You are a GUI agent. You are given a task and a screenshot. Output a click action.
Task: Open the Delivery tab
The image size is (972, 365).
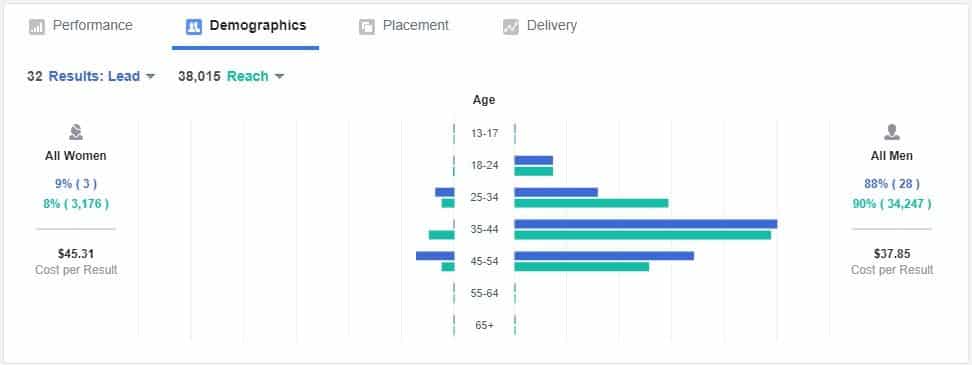tap(540, 26)
